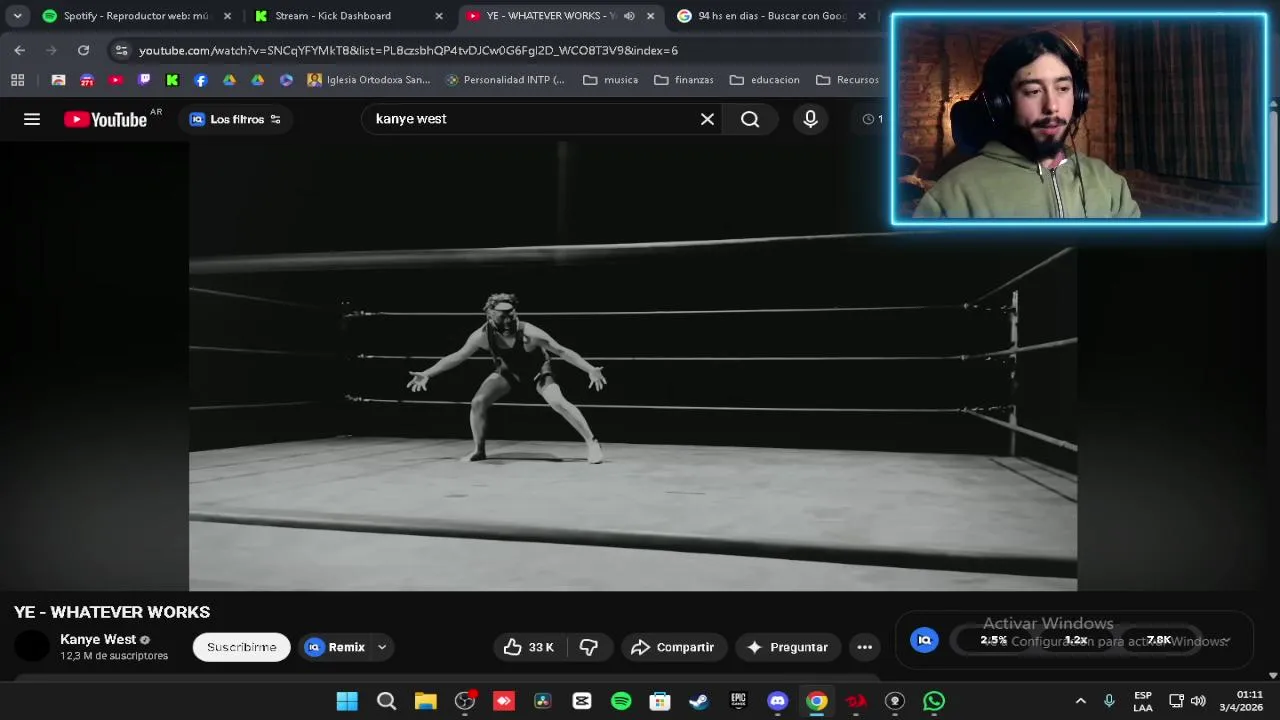The image size is (1280, 720).
Task: Start voice search with the microphone icon
Action: pos(810,119)
